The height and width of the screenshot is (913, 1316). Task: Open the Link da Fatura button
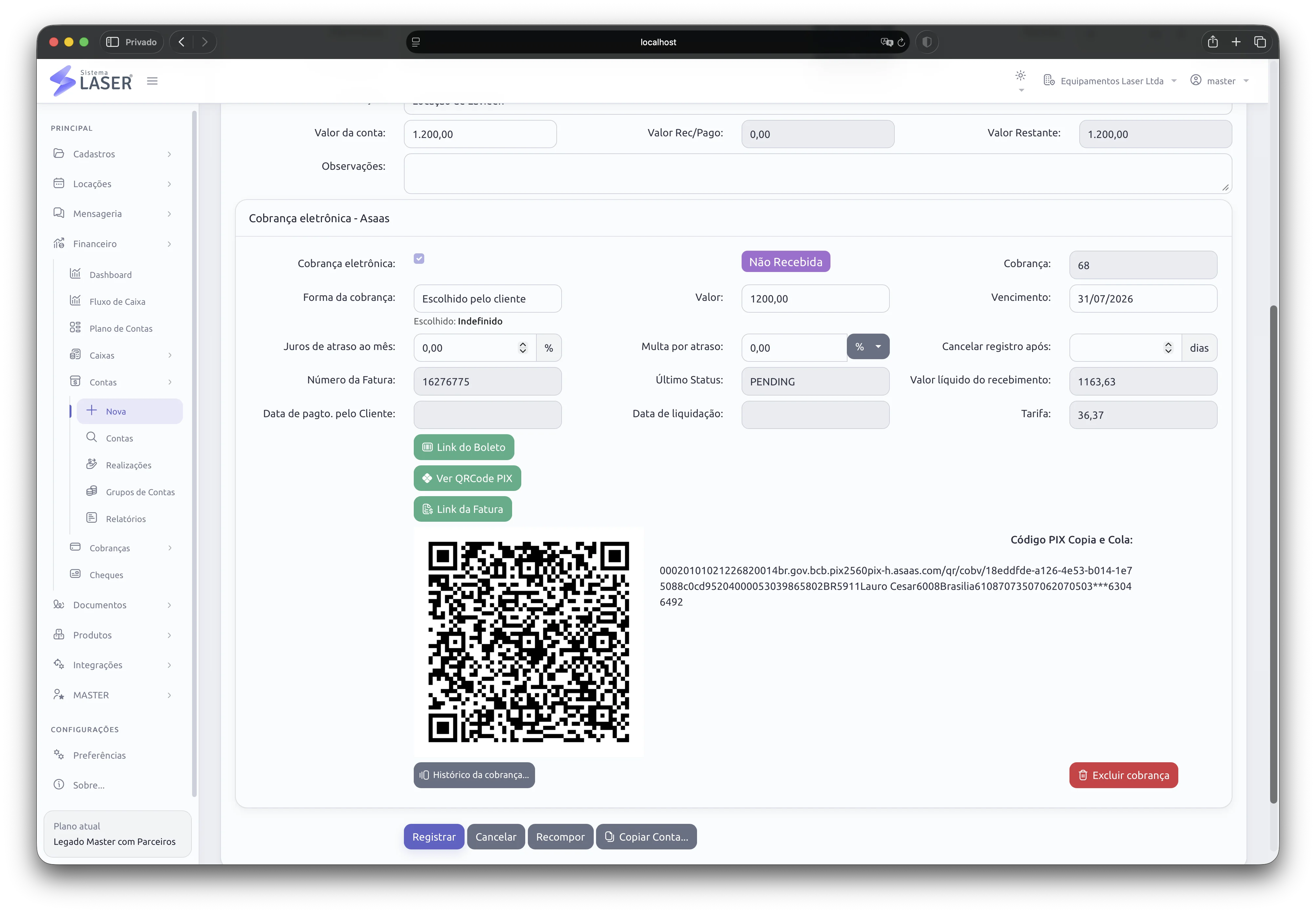point(463,509)
